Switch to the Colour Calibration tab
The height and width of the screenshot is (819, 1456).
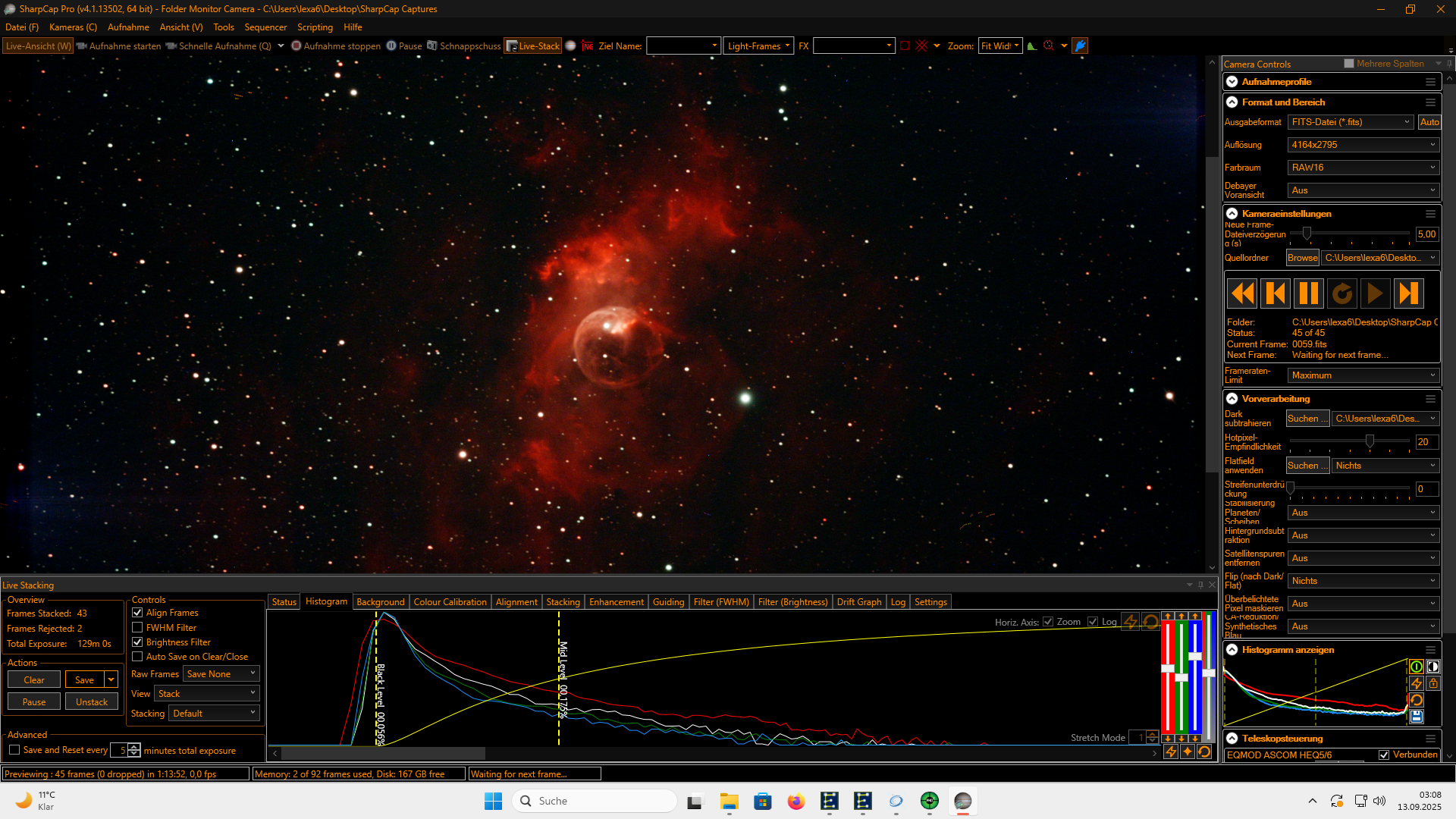coord(450,602)
